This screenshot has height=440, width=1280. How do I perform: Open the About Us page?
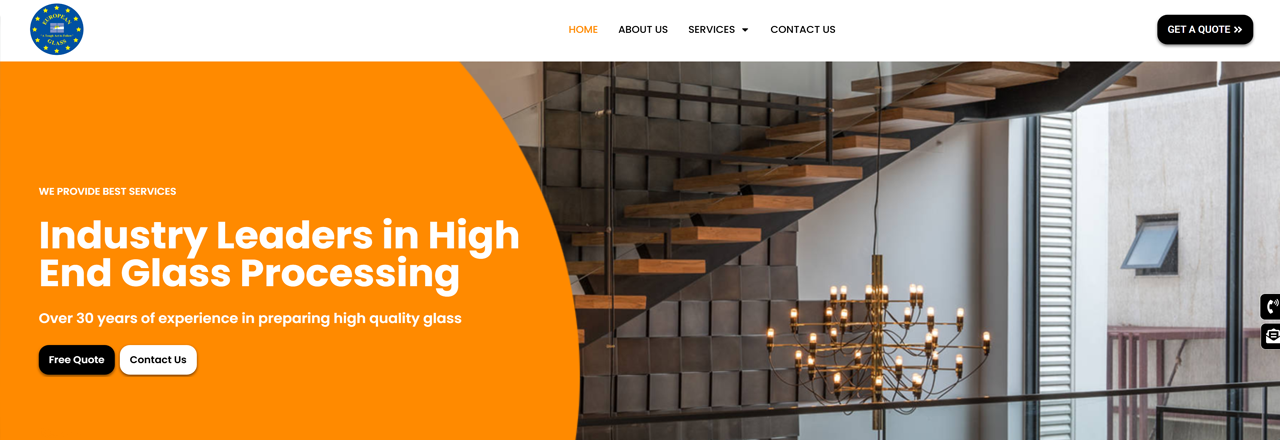(x=643, y=30)
